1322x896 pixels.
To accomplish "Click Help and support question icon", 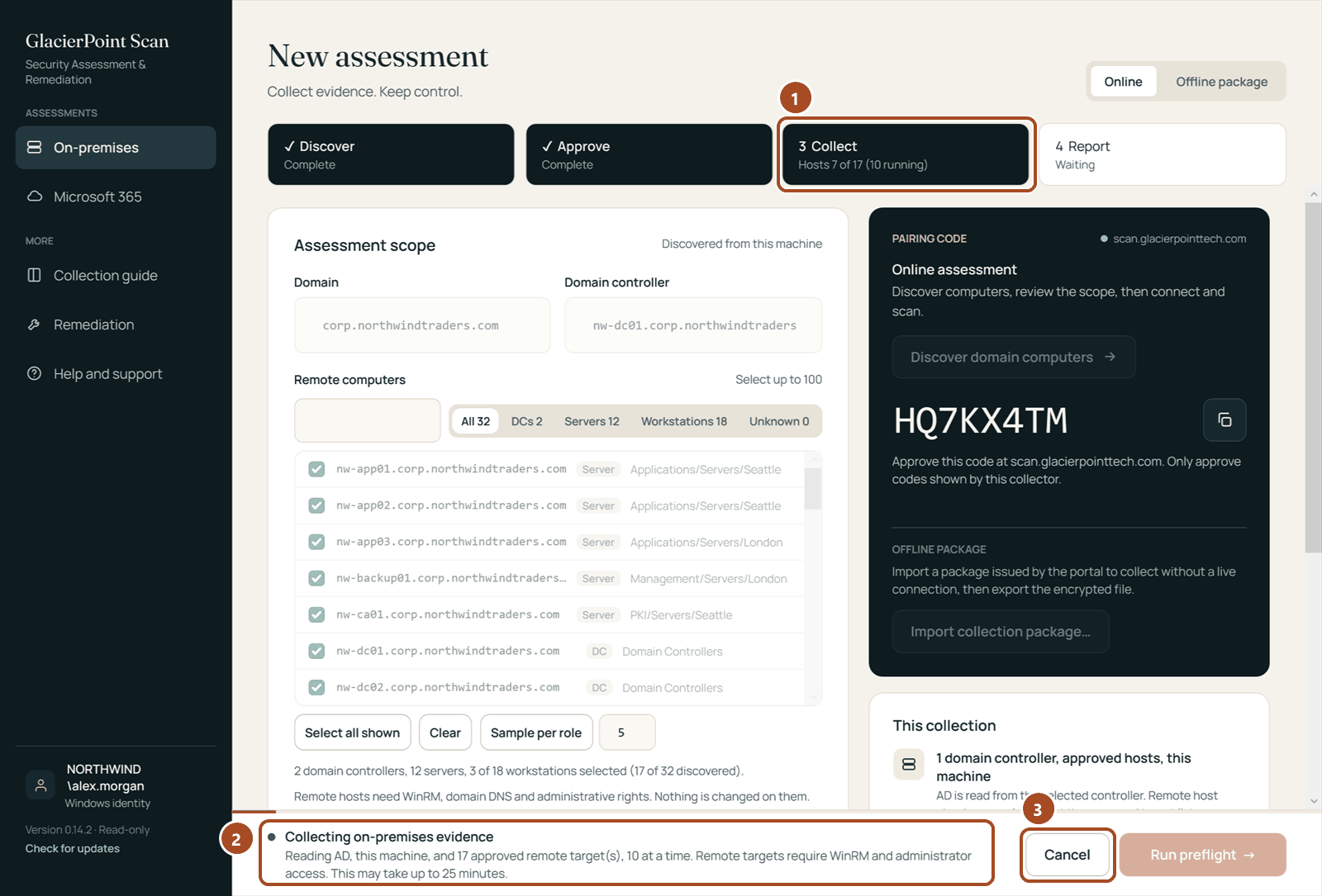I will [35, 373].
